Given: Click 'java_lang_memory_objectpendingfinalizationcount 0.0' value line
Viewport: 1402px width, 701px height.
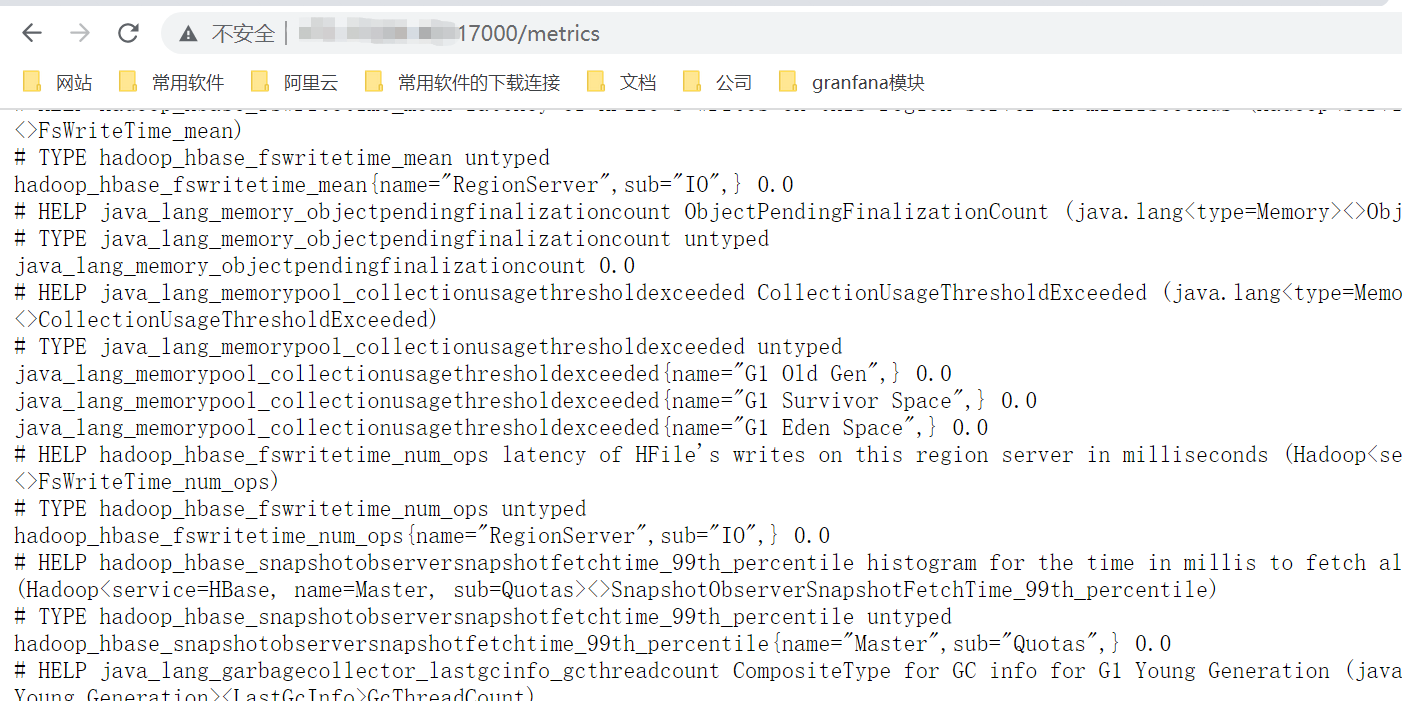Looking at the screenshot, I should pyautogui.click(x=325, y=266).
